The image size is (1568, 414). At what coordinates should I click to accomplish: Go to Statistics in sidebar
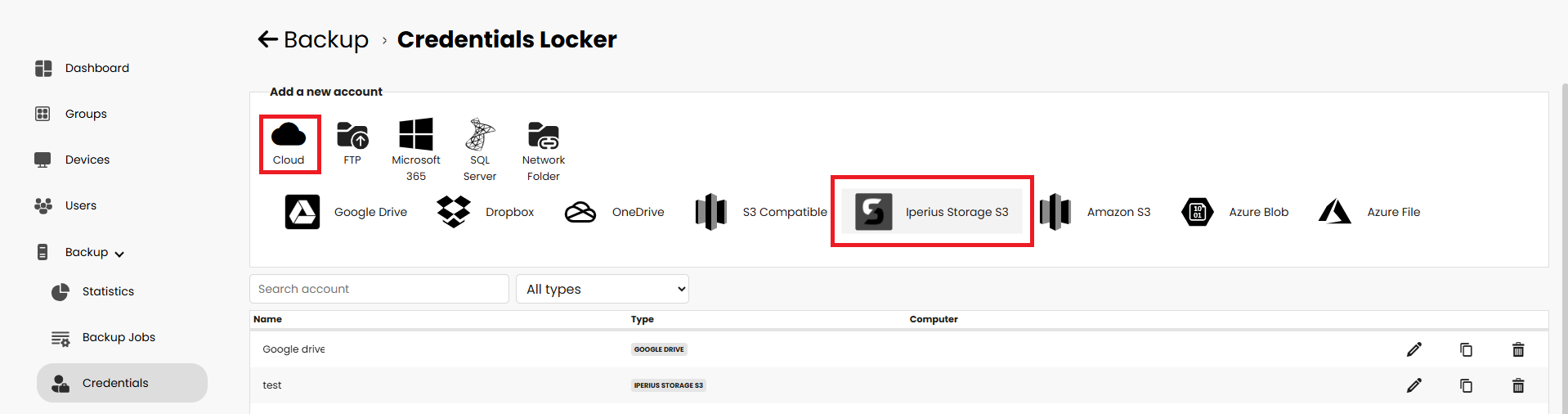108,291
